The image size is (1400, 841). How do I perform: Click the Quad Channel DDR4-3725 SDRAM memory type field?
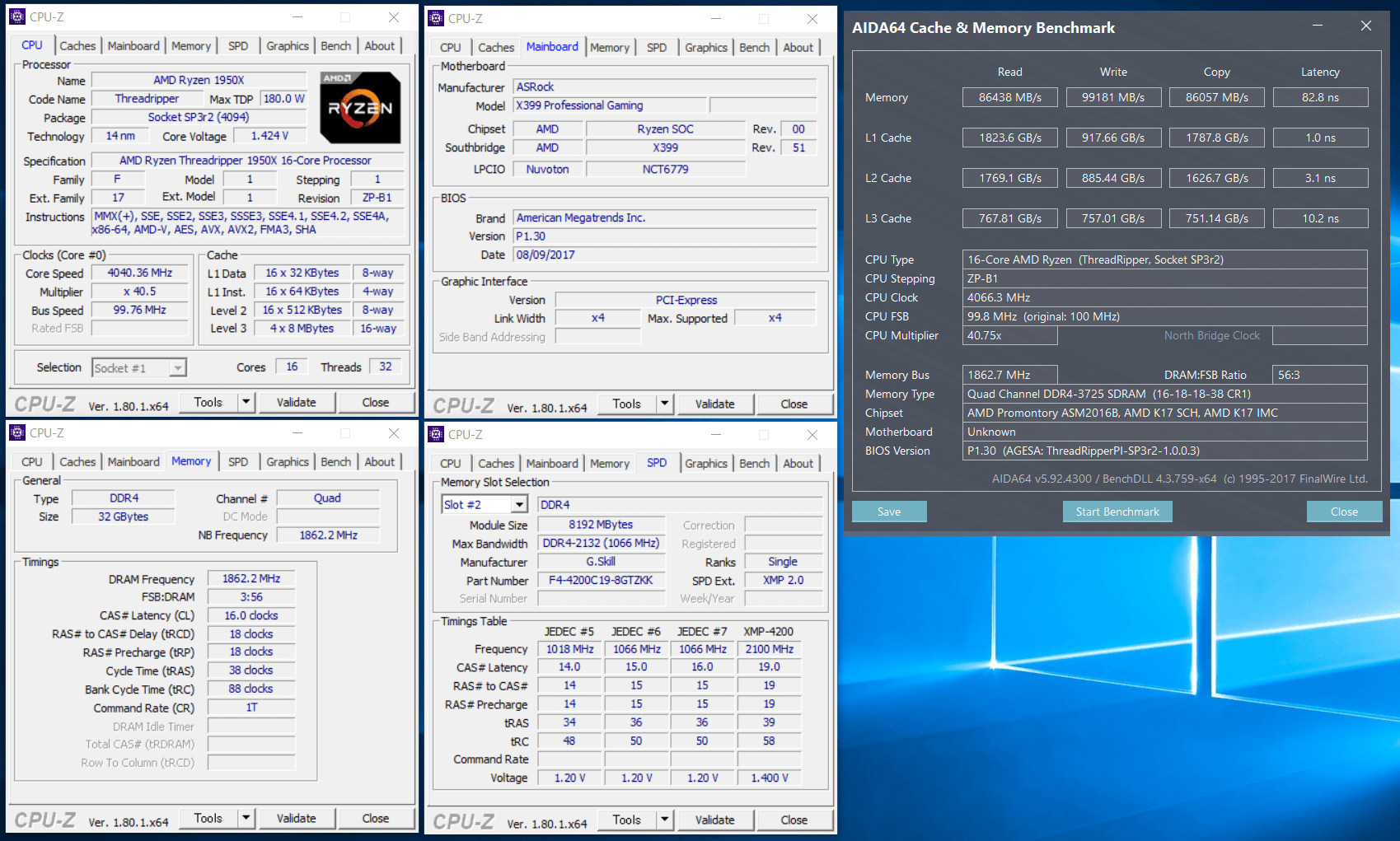(x=1164, y=394)
